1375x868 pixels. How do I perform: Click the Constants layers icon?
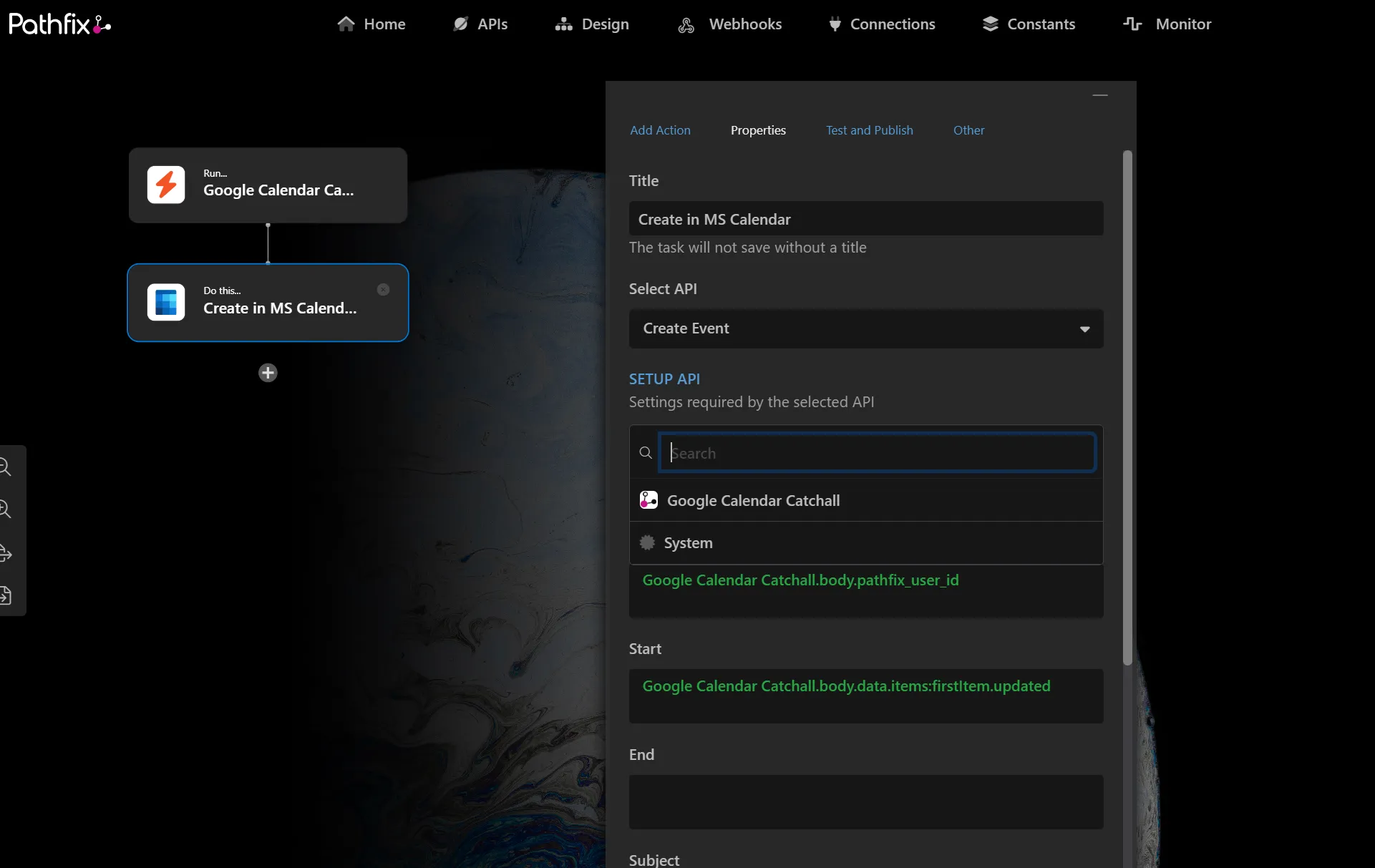pyautogui.click(x=991, y=24)
